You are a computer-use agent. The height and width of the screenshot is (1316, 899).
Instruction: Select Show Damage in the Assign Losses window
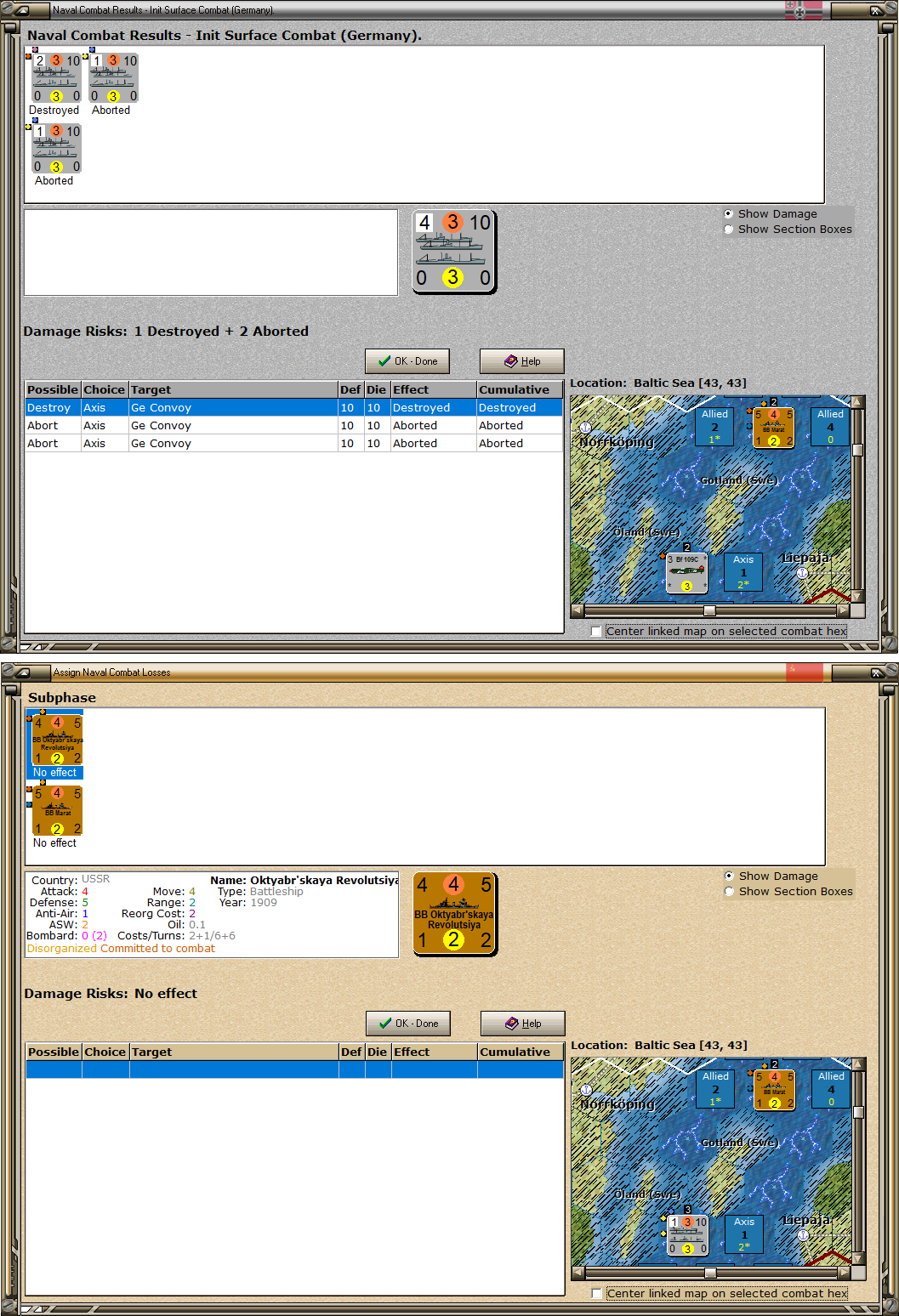[x=729, y=876]
